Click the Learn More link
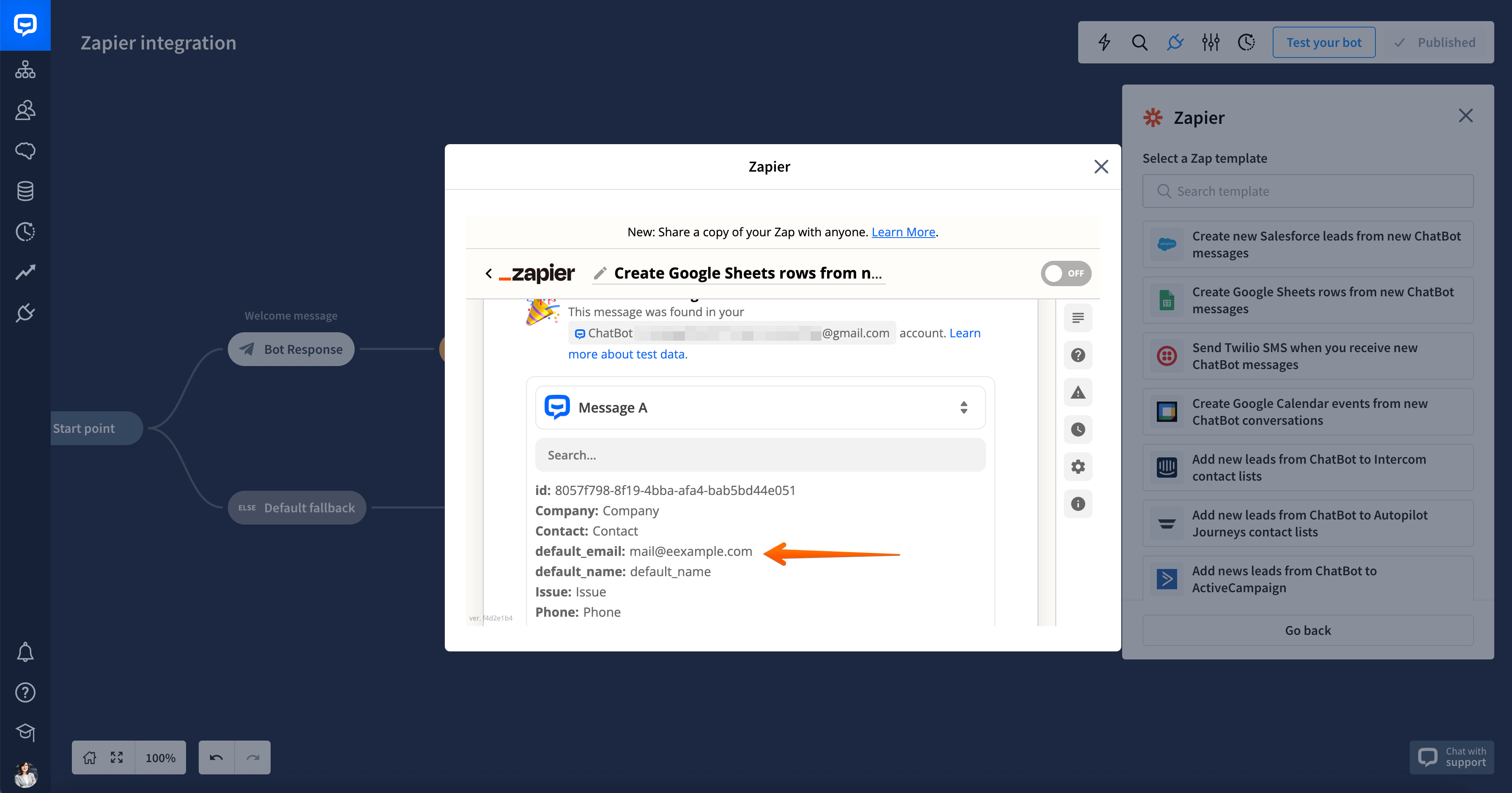Image resolution: width=1512 pixels, height=793 pixels. coord(903,232)
